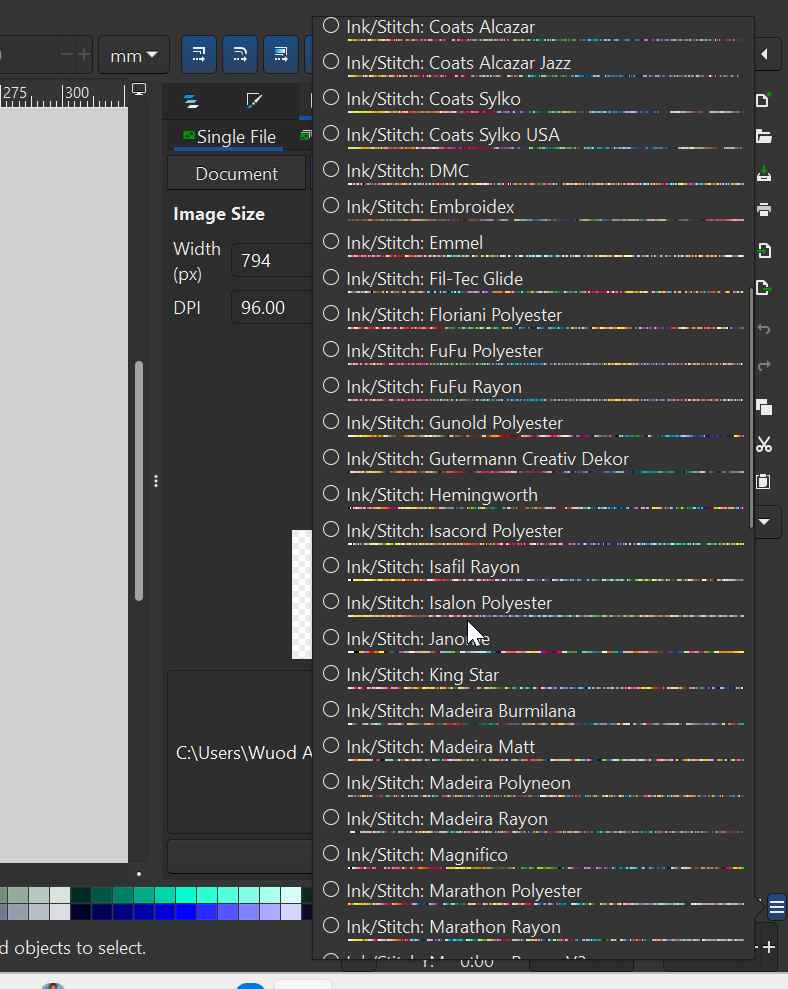Screen dimensions: 788x989
Task: Click the Export file icon
Action: point(763,288)
